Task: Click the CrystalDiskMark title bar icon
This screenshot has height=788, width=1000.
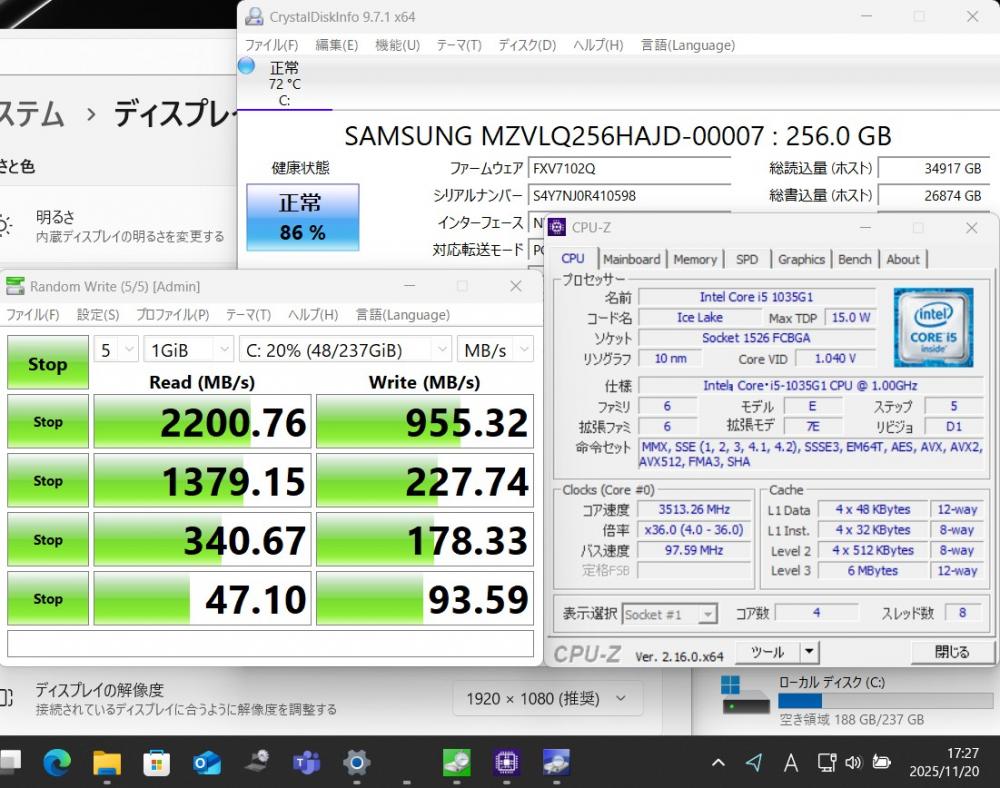Action: (x=15, y=286)
